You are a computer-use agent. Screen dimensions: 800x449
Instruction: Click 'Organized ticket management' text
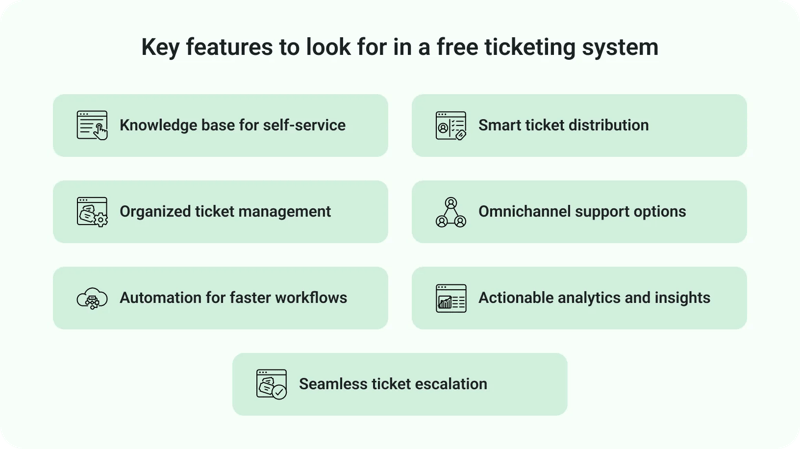point(225,212)
